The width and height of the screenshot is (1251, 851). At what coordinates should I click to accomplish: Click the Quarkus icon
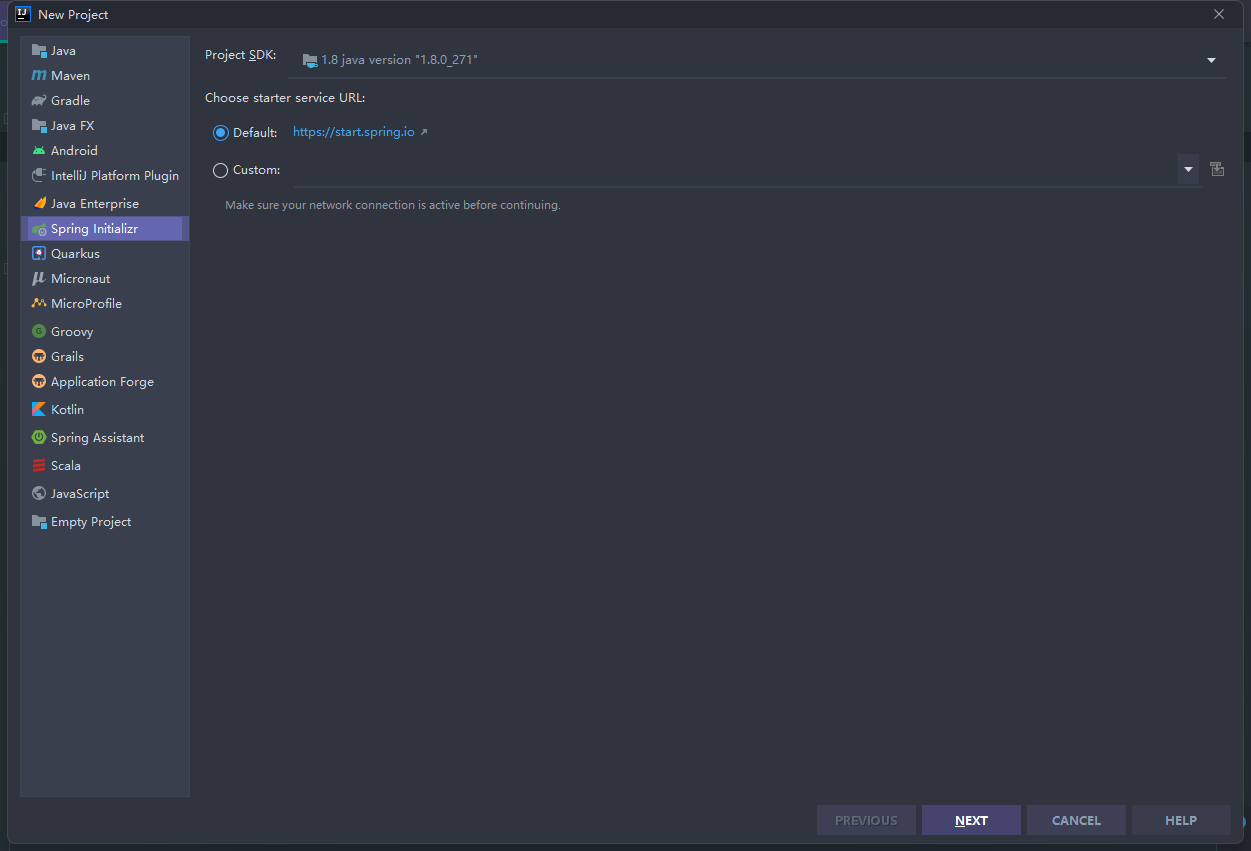tap(39, 254)
